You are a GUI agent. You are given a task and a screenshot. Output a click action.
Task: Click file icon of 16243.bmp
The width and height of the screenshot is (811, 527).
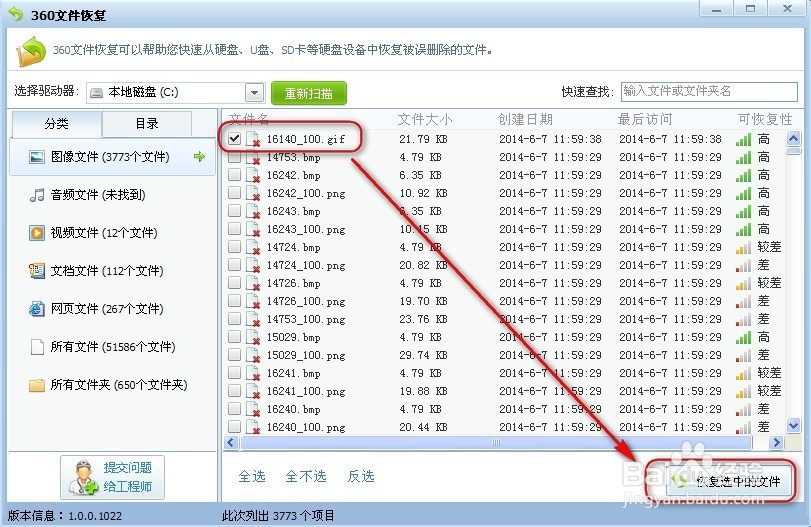pos(253,212)
